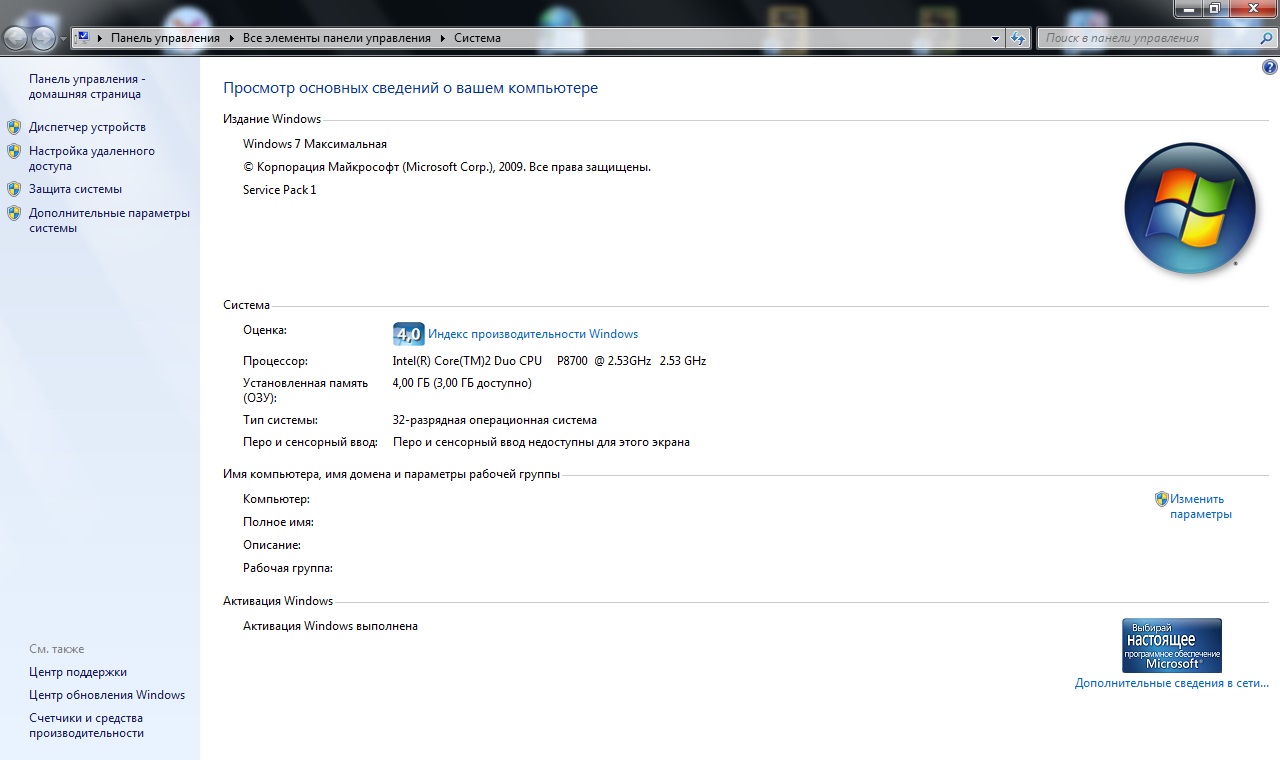Click the copyright line mentioning Microsoft Corp.
This screenshot has height=760, width=1280.
447,167
